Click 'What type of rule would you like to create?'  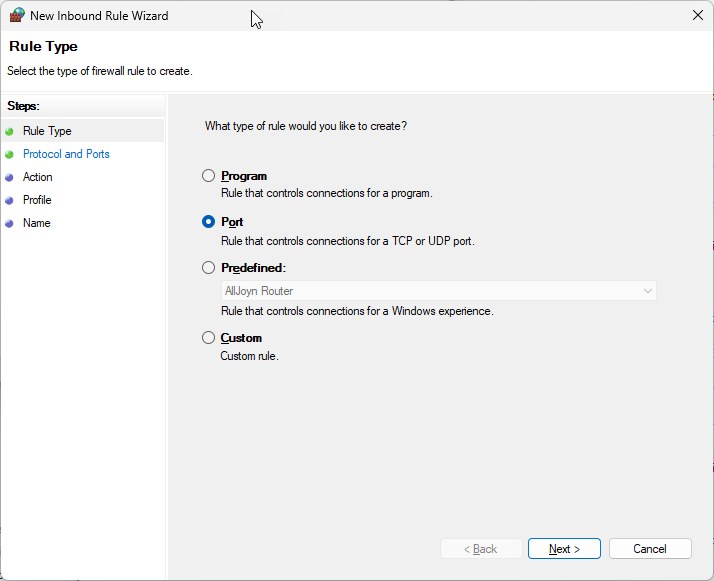[x=306, y=126]
